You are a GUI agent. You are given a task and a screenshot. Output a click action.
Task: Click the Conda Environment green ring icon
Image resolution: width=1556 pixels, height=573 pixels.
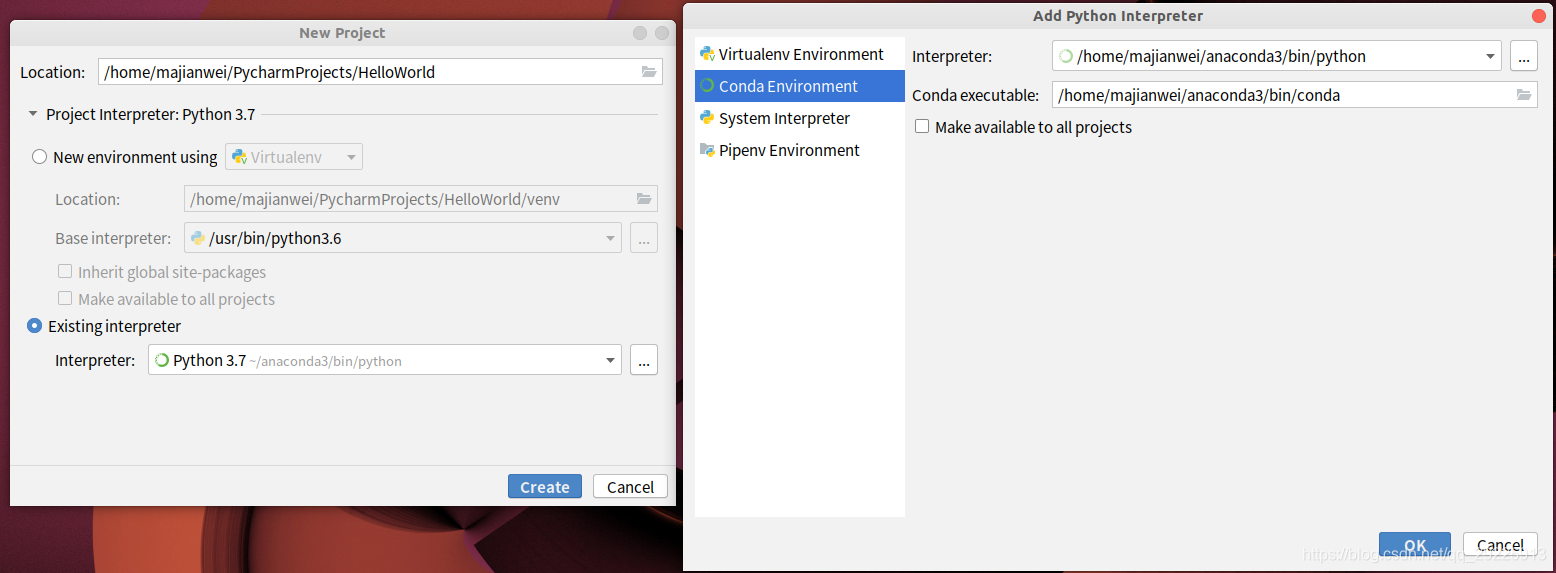coord(707,86)
